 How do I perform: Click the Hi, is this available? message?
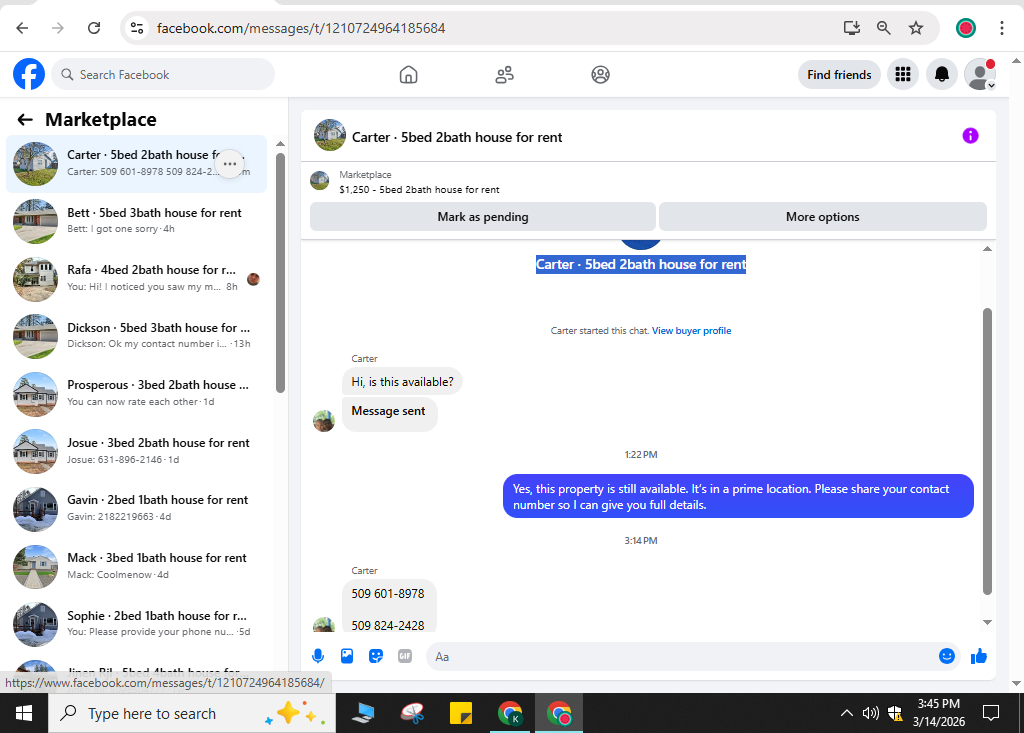tap(402, 382)
